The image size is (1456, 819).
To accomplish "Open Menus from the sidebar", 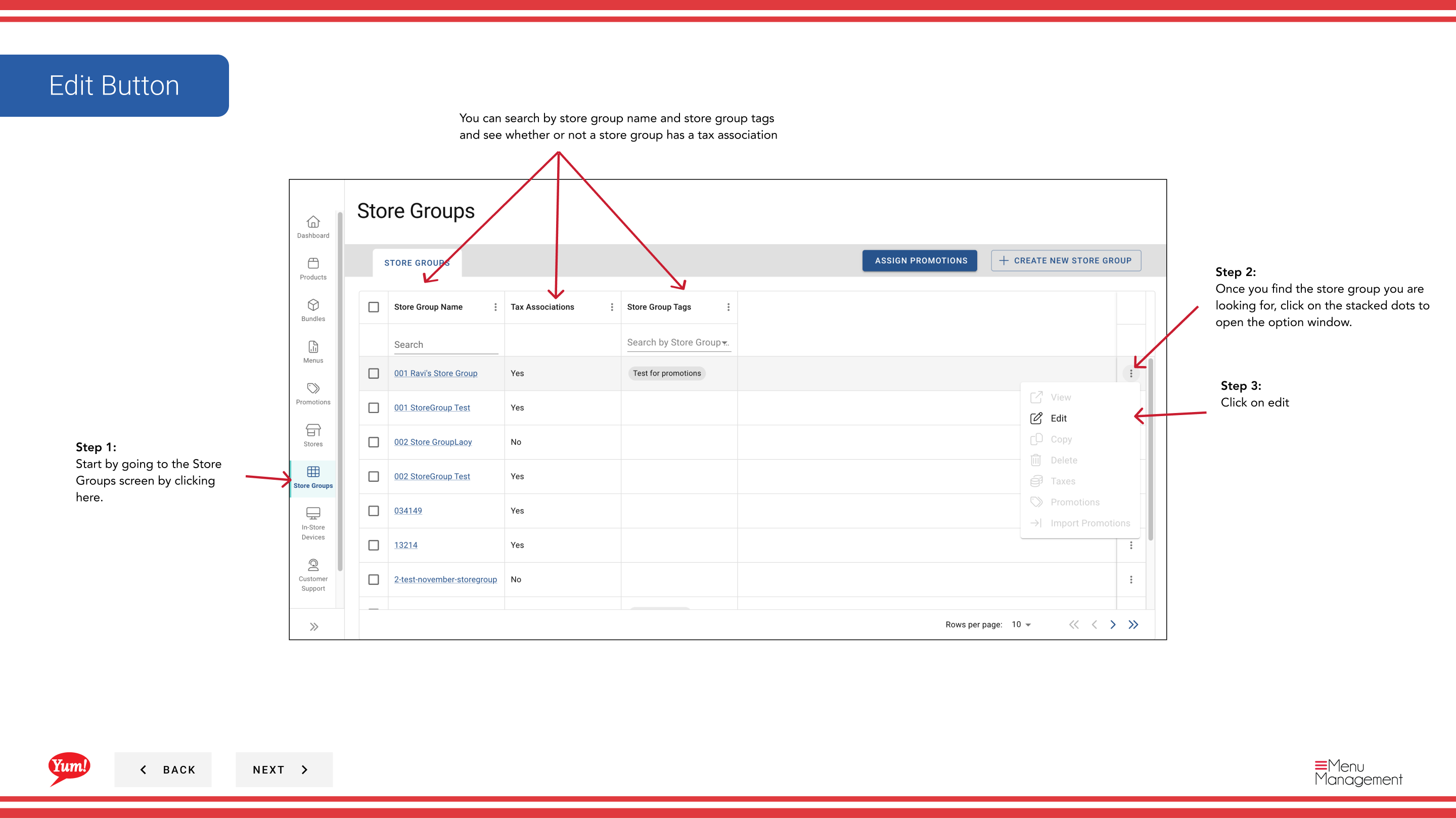I will click(313, 352).
